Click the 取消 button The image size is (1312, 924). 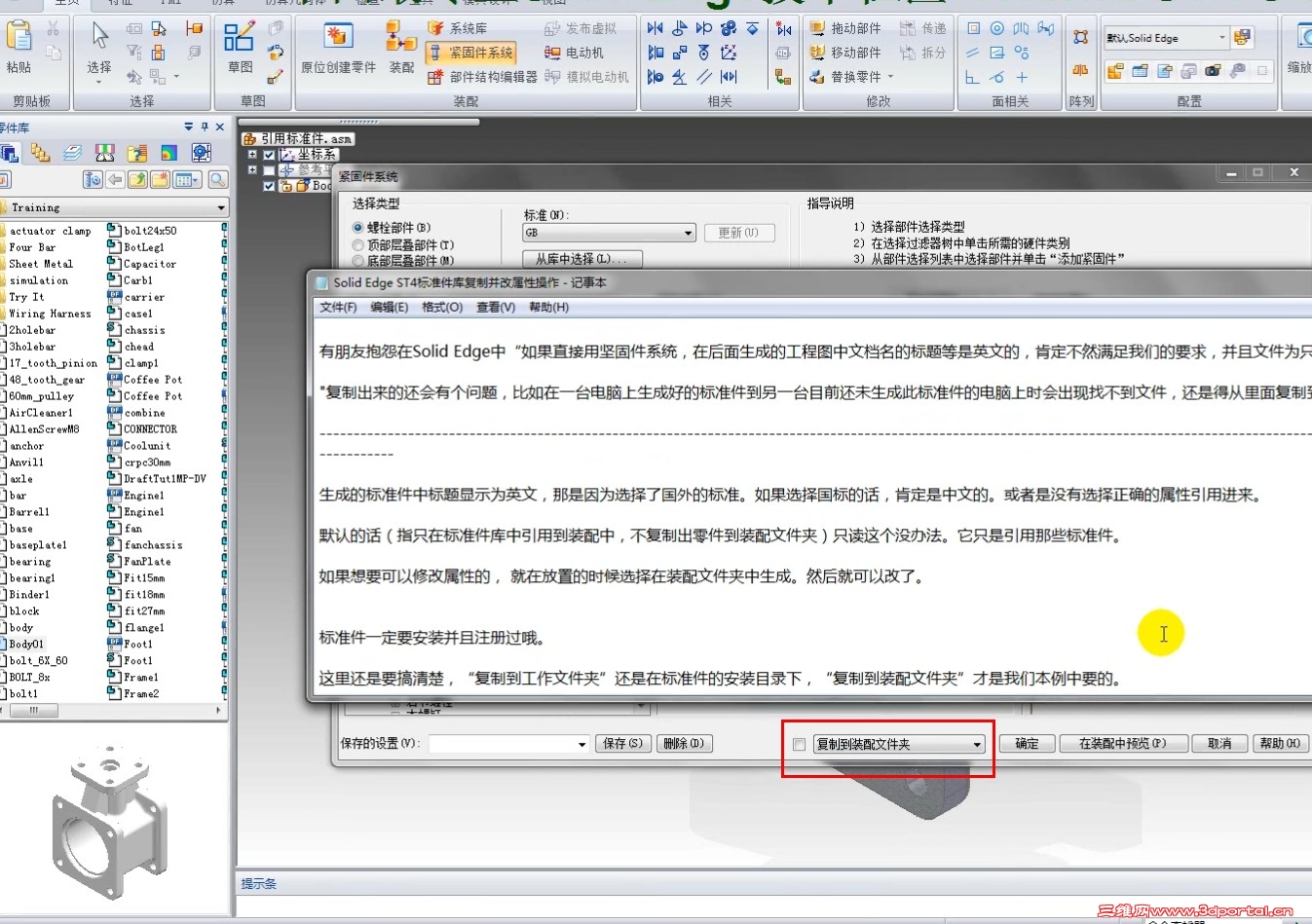[x=1219, y=743]
